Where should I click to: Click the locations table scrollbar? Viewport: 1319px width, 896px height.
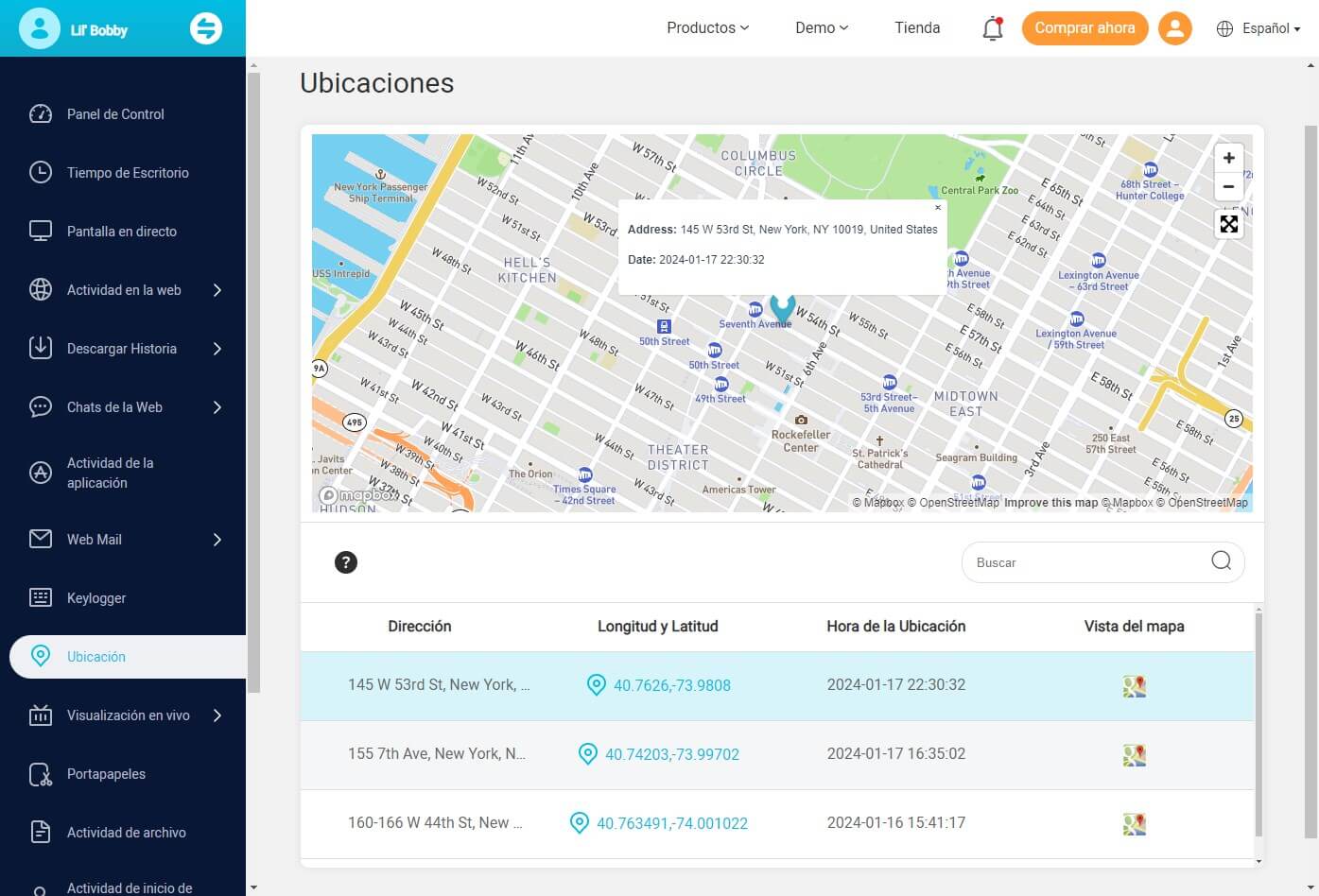[1258, 726]
